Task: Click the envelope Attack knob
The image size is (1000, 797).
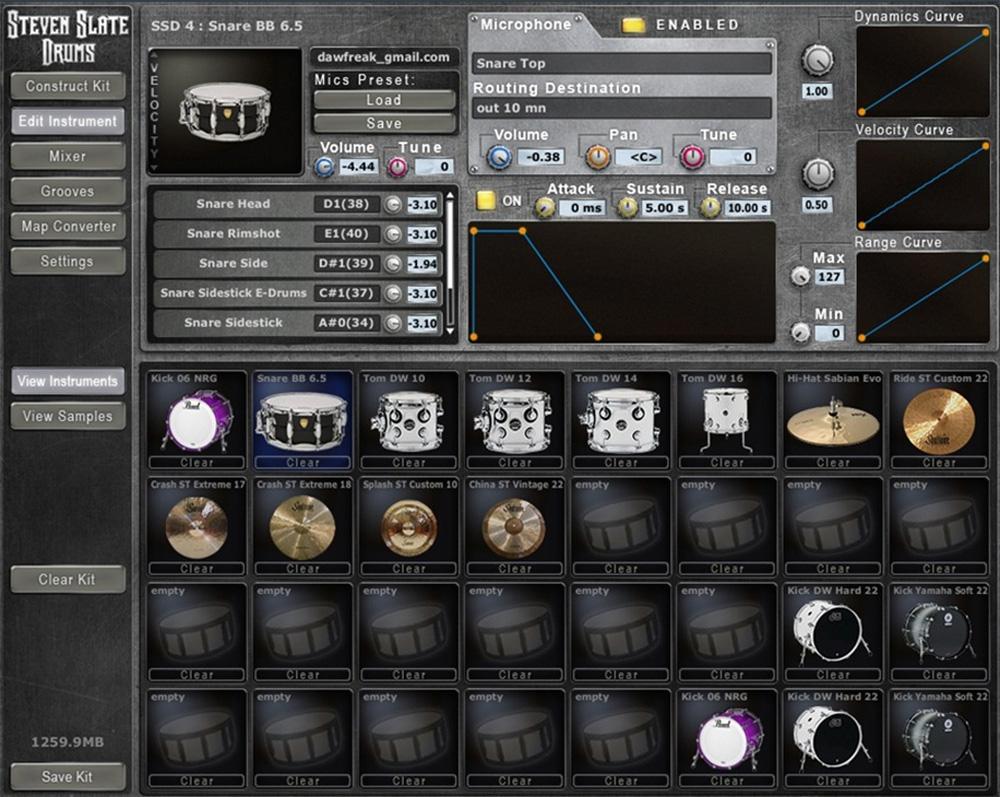Action: (545, 207)
